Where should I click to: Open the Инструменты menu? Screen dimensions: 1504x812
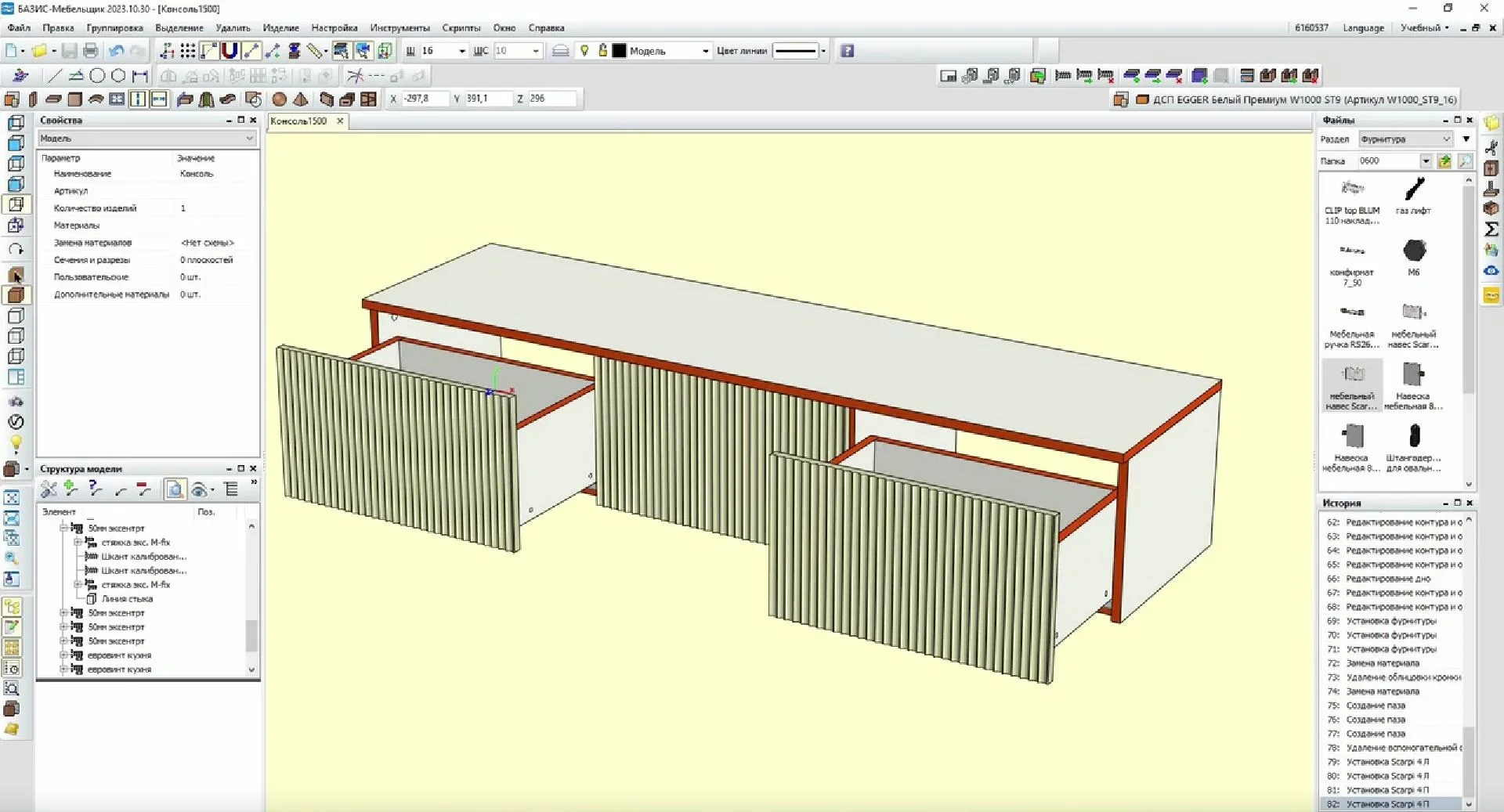coord(399,27)
